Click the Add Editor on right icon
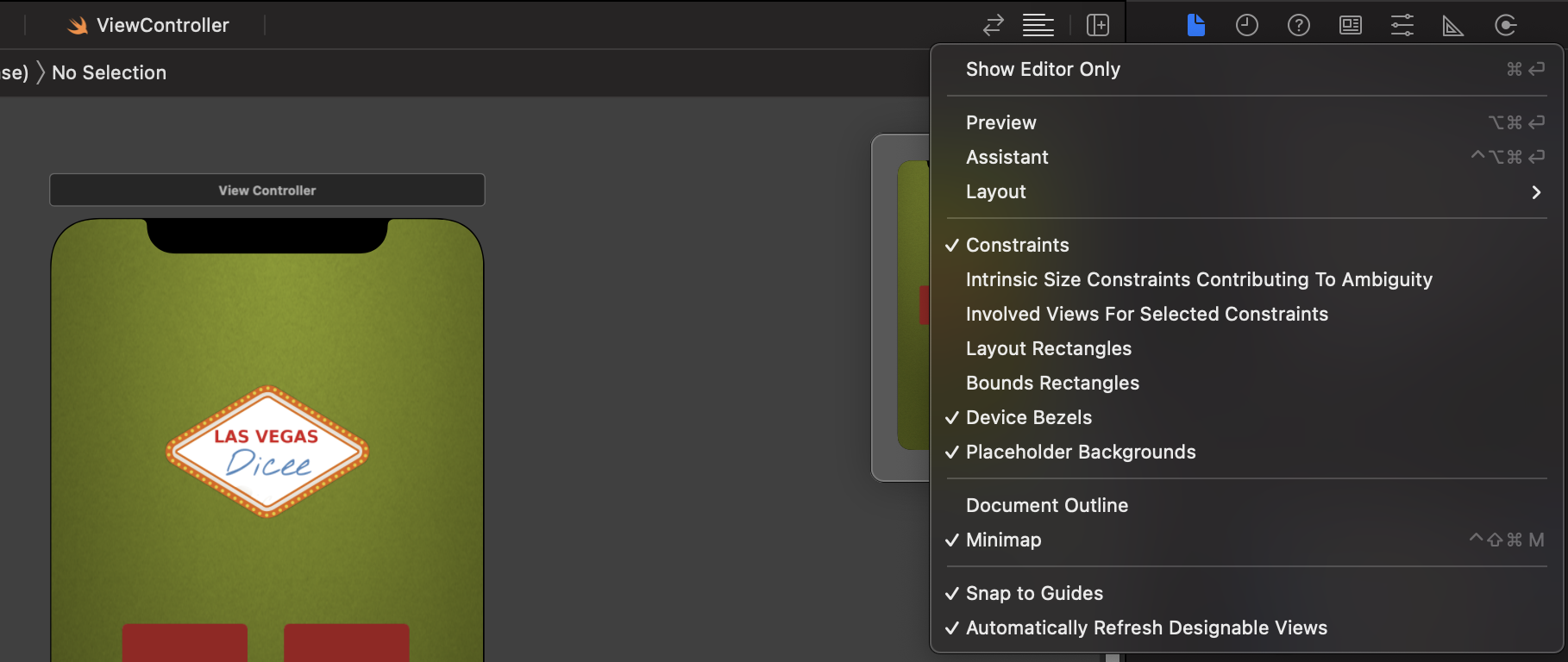 coord(1098,25)
